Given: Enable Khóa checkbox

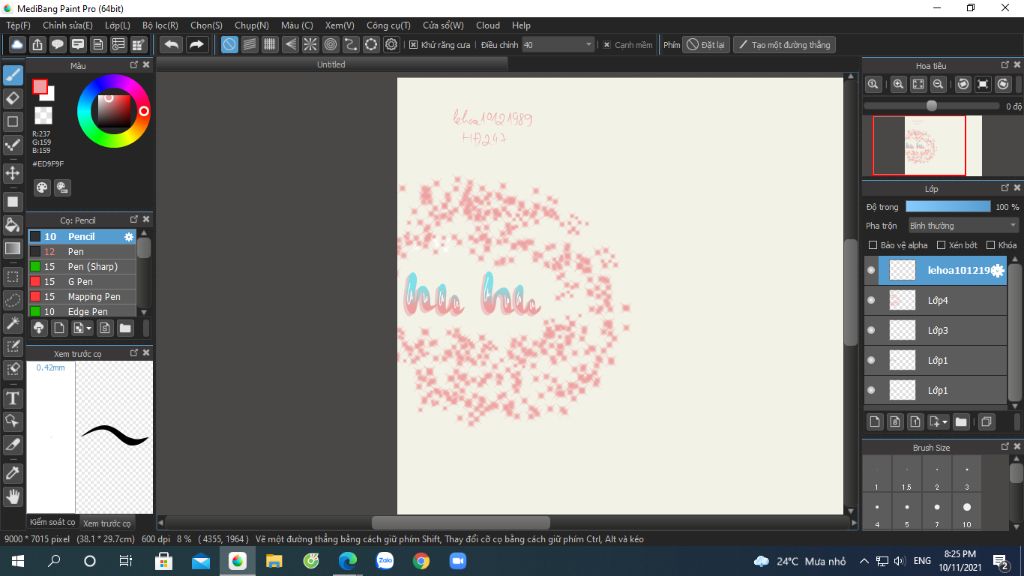Looking at the screenshot, I should coord(991,245).
